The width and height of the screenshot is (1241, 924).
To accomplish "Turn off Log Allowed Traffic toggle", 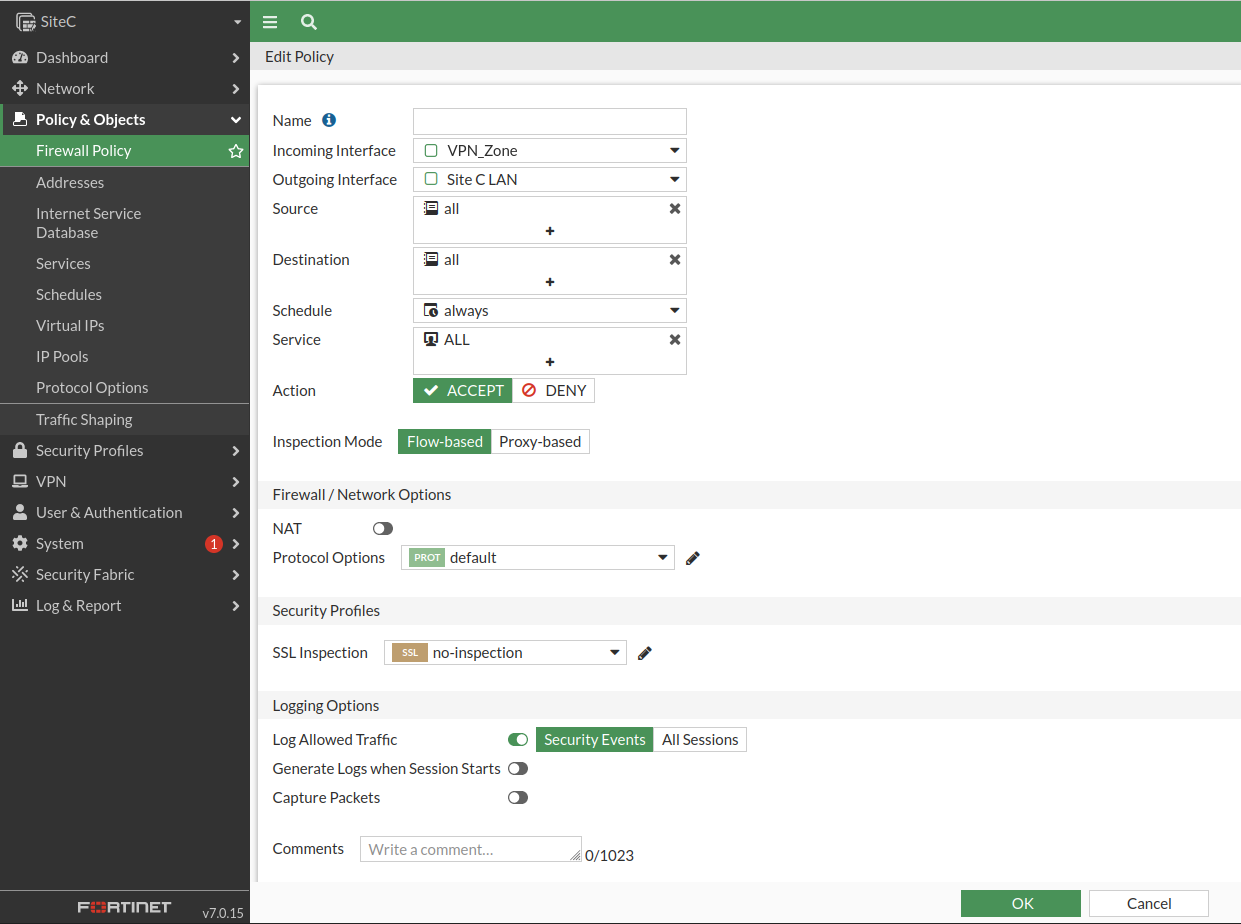I will click(x=518, y=740).
